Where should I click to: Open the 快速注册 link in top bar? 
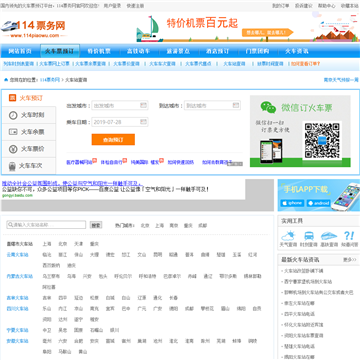coord(135,6)
